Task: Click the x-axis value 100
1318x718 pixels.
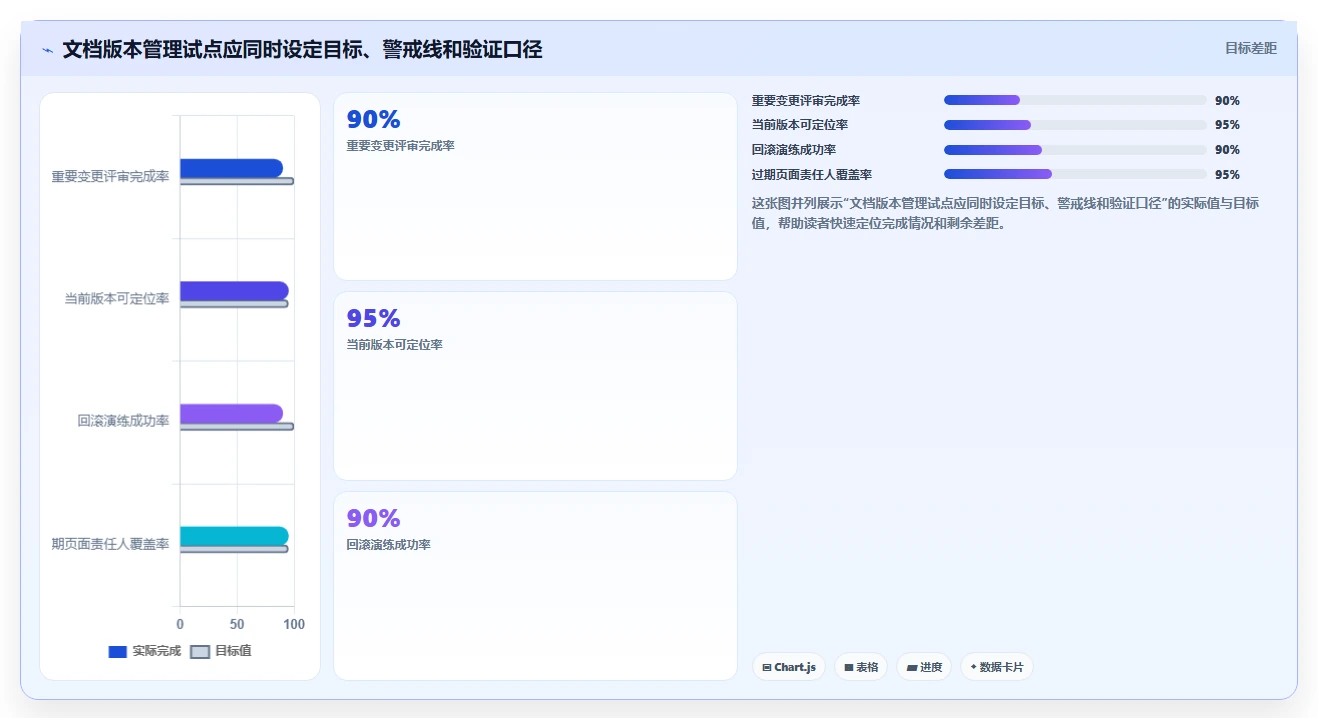Action: [x=294, y=624]
